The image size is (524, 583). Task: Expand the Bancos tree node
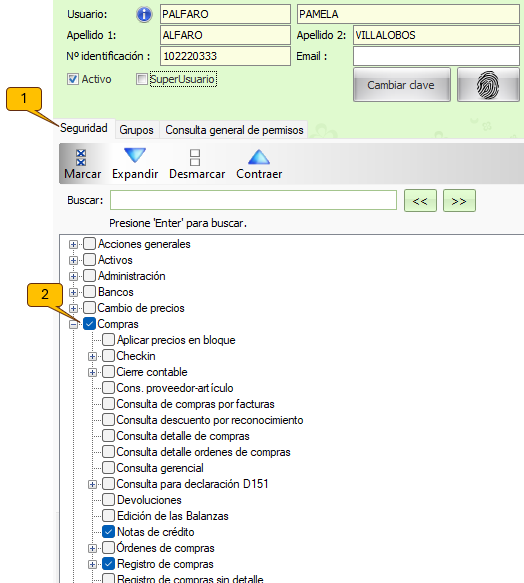click(x=73, y=293)
